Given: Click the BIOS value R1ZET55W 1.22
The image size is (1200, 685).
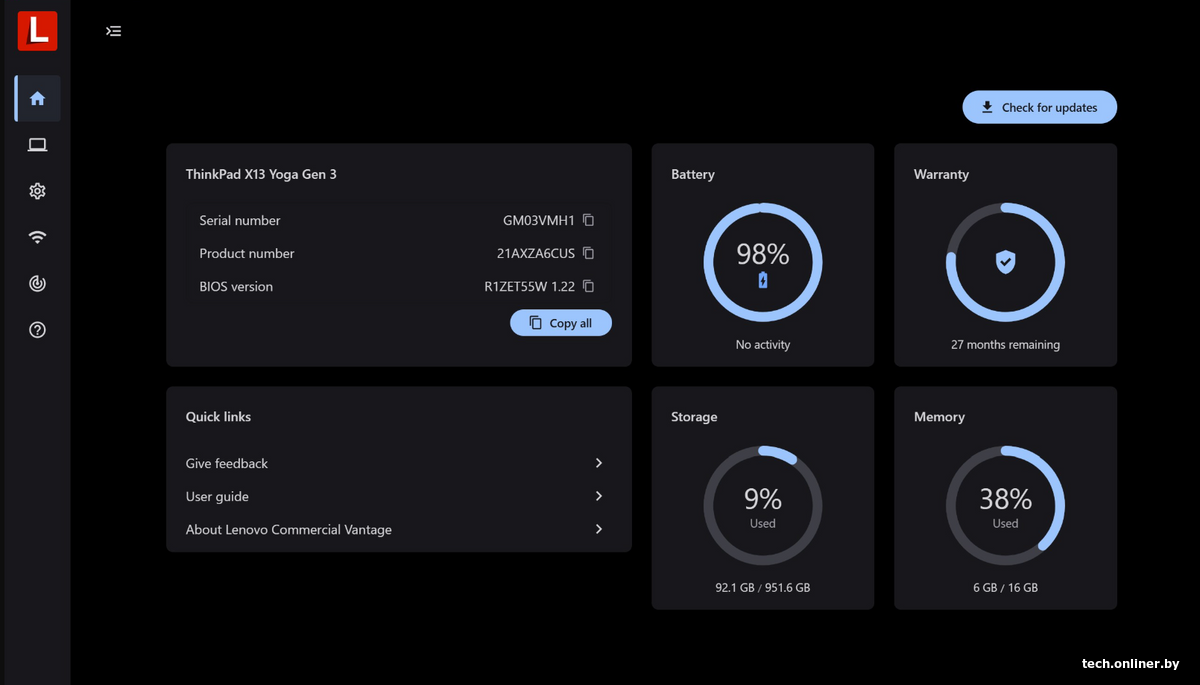Looking at the screenshot, I should tap(530, 286).
